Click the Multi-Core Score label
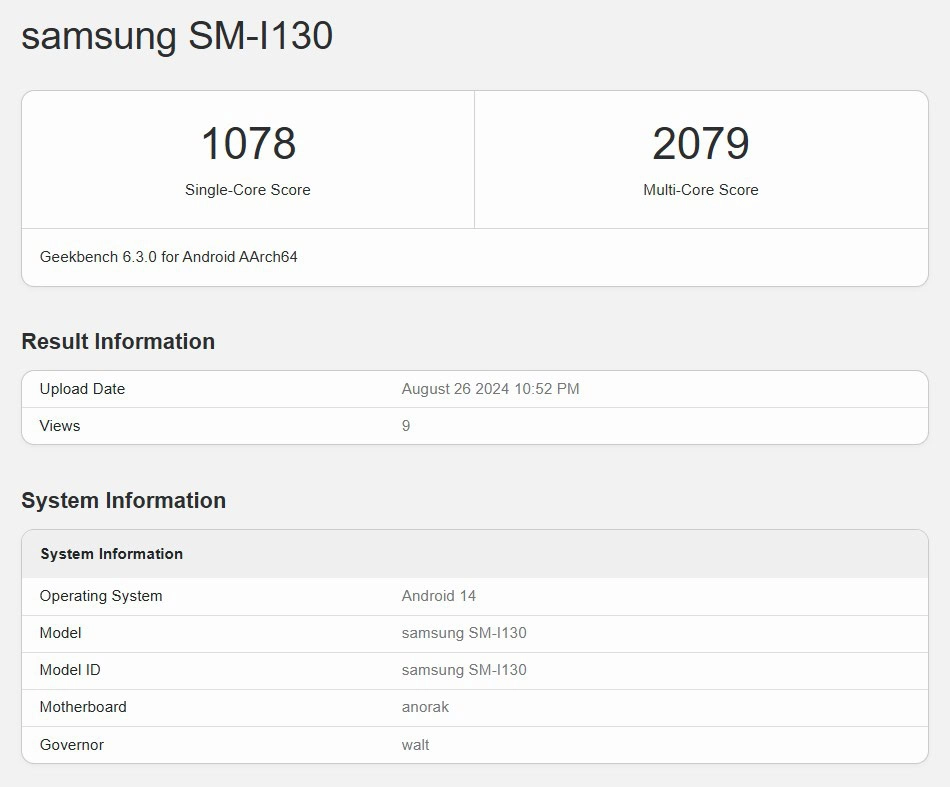 point(701,190)
